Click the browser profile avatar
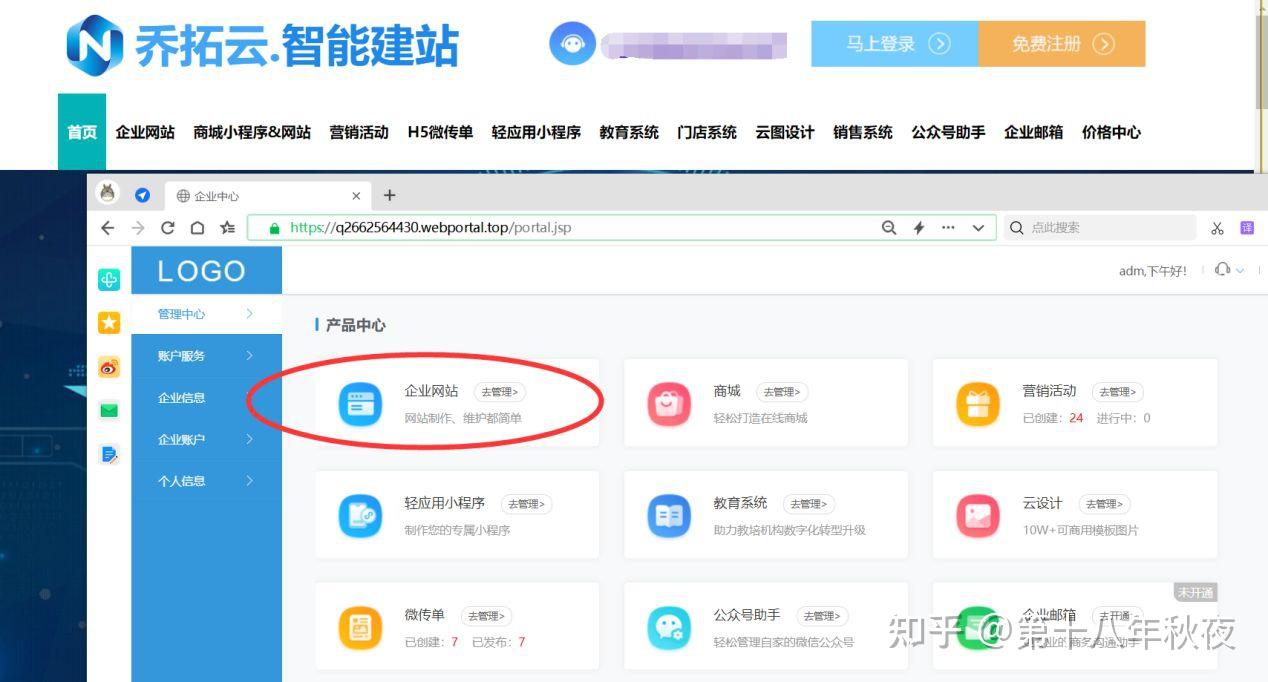This screenshot has height=682, width=1268. (108, 193)
